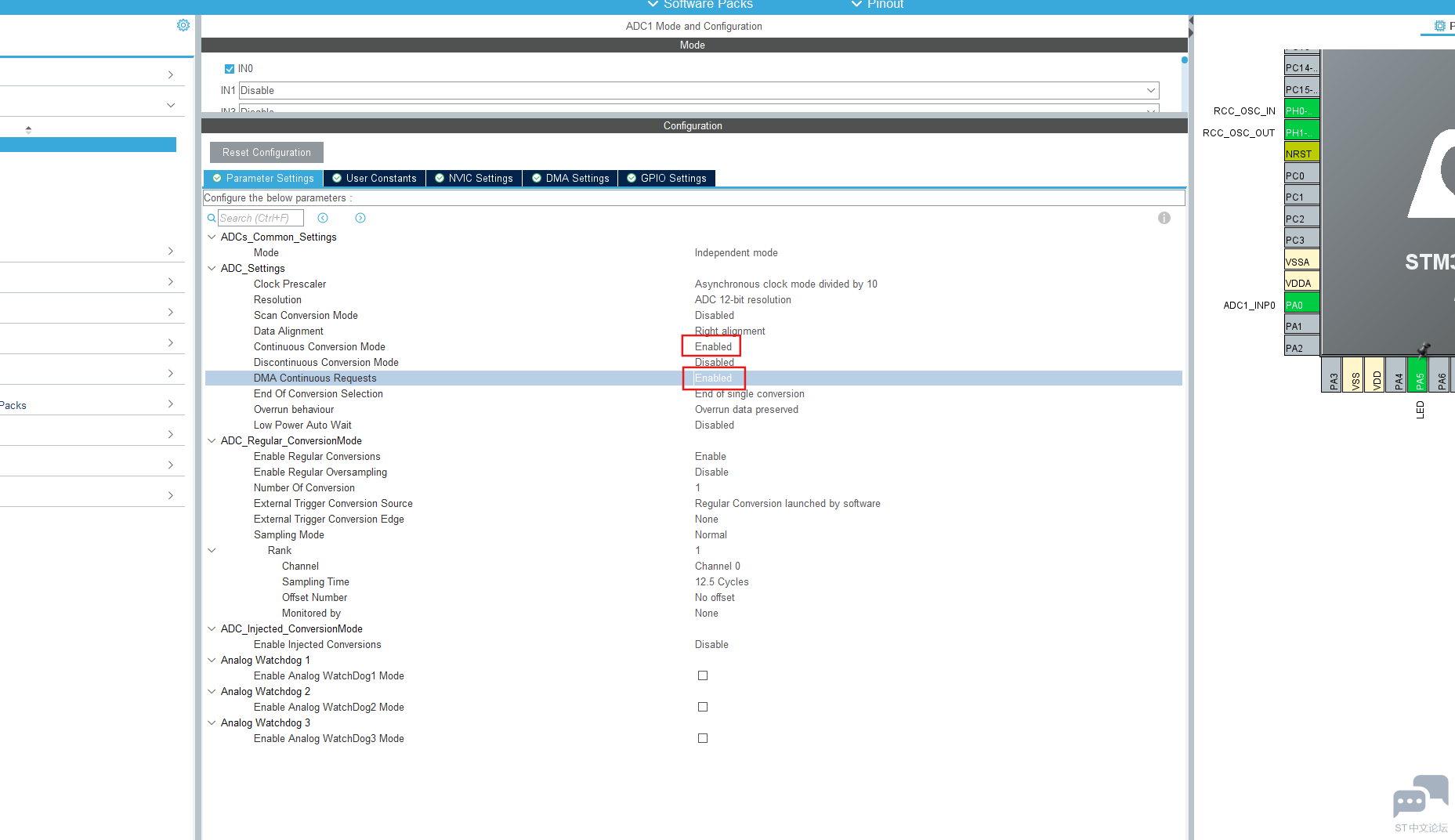
Task: Toggle the IN0 checkbox
Action: click(x=230, y=69)
